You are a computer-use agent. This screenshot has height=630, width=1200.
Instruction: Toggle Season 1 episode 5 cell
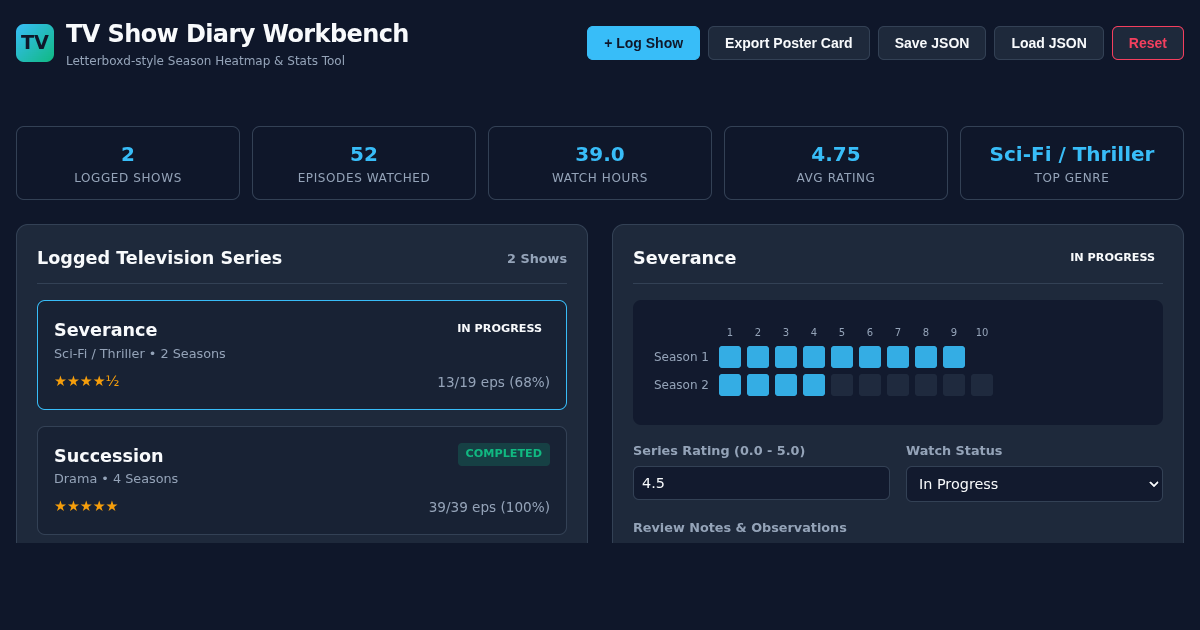[842, 357]
